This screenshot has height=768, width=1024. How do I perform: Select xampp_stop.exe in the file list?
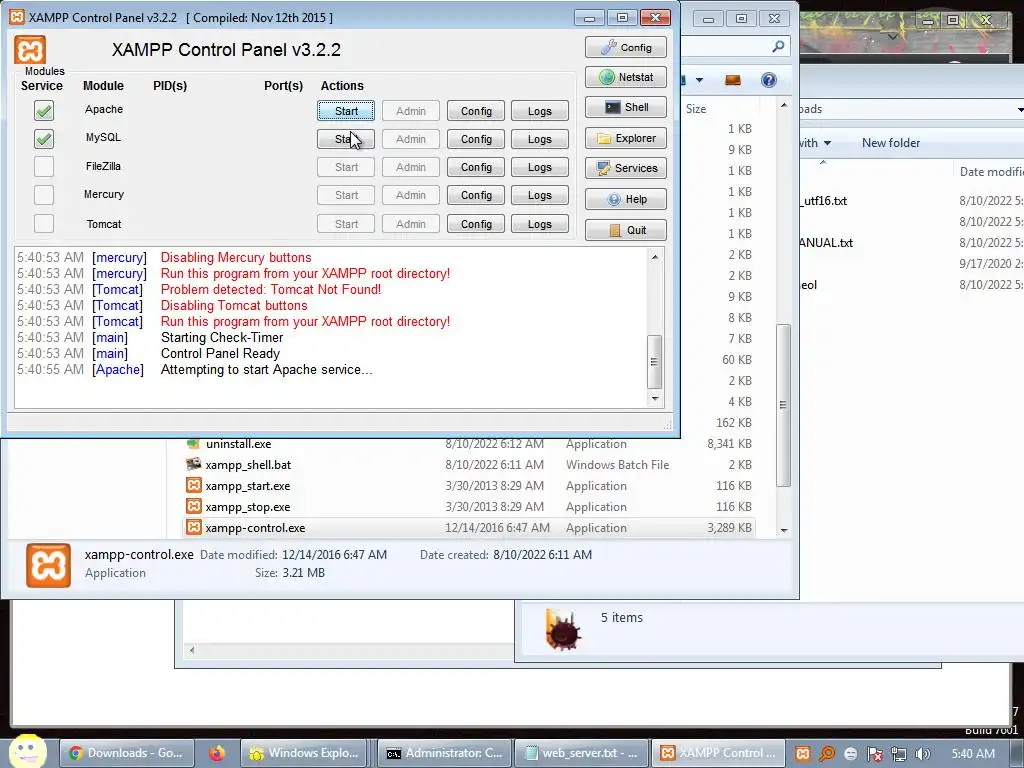pyautogui.click(x=248, y=507)
